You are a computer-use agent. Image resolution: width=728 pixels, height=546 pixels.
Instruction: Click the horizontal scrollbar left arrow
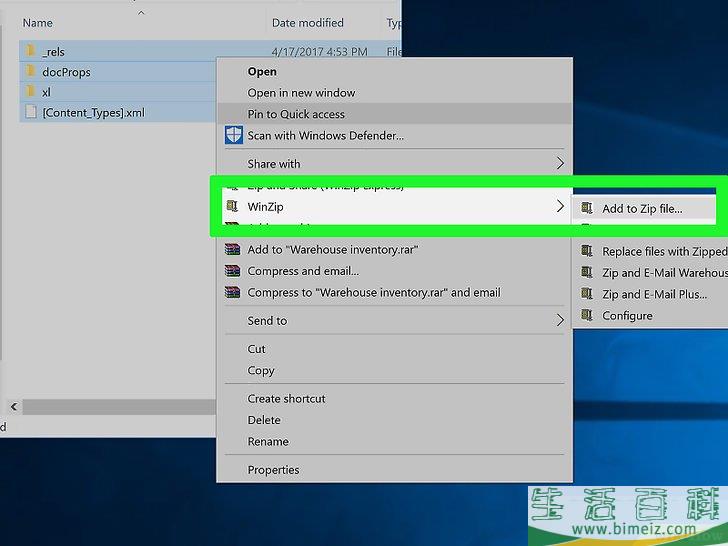[14, 407]
